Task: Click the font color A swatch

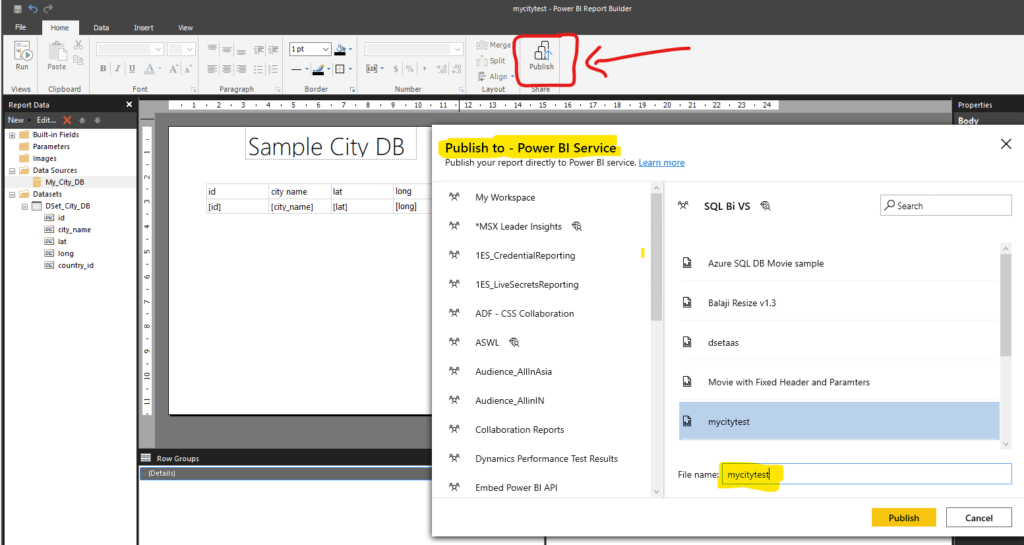Action: click(150, 69)
